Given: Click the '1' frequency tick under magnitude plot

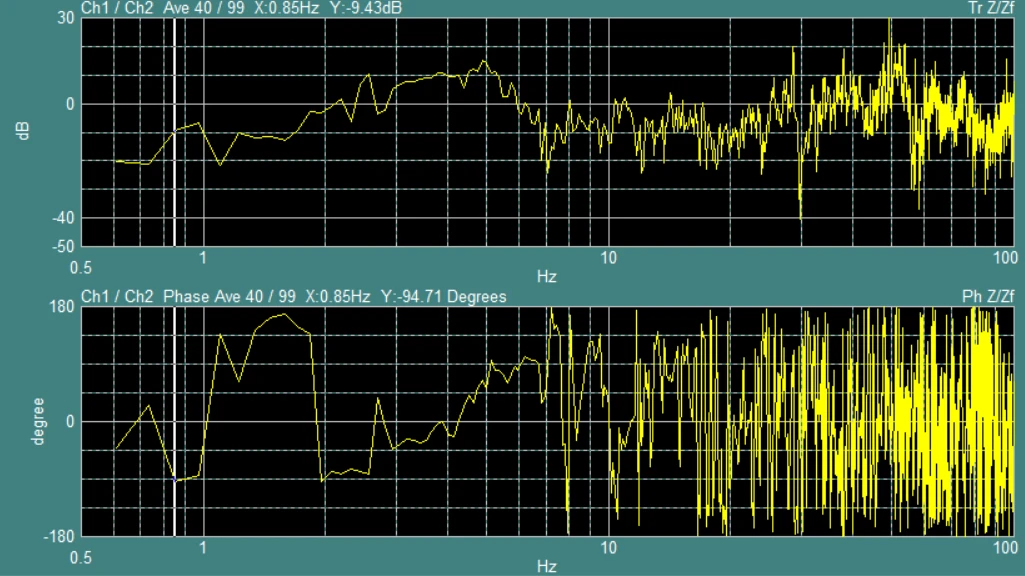Looking at the screenshot, I should coord(203,258).
